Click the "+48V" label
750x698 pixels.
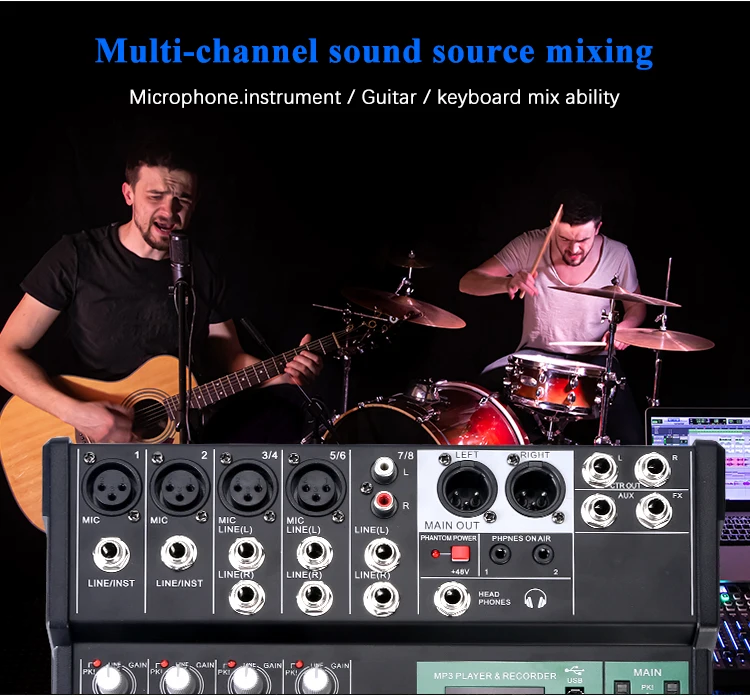coord(460,572)
